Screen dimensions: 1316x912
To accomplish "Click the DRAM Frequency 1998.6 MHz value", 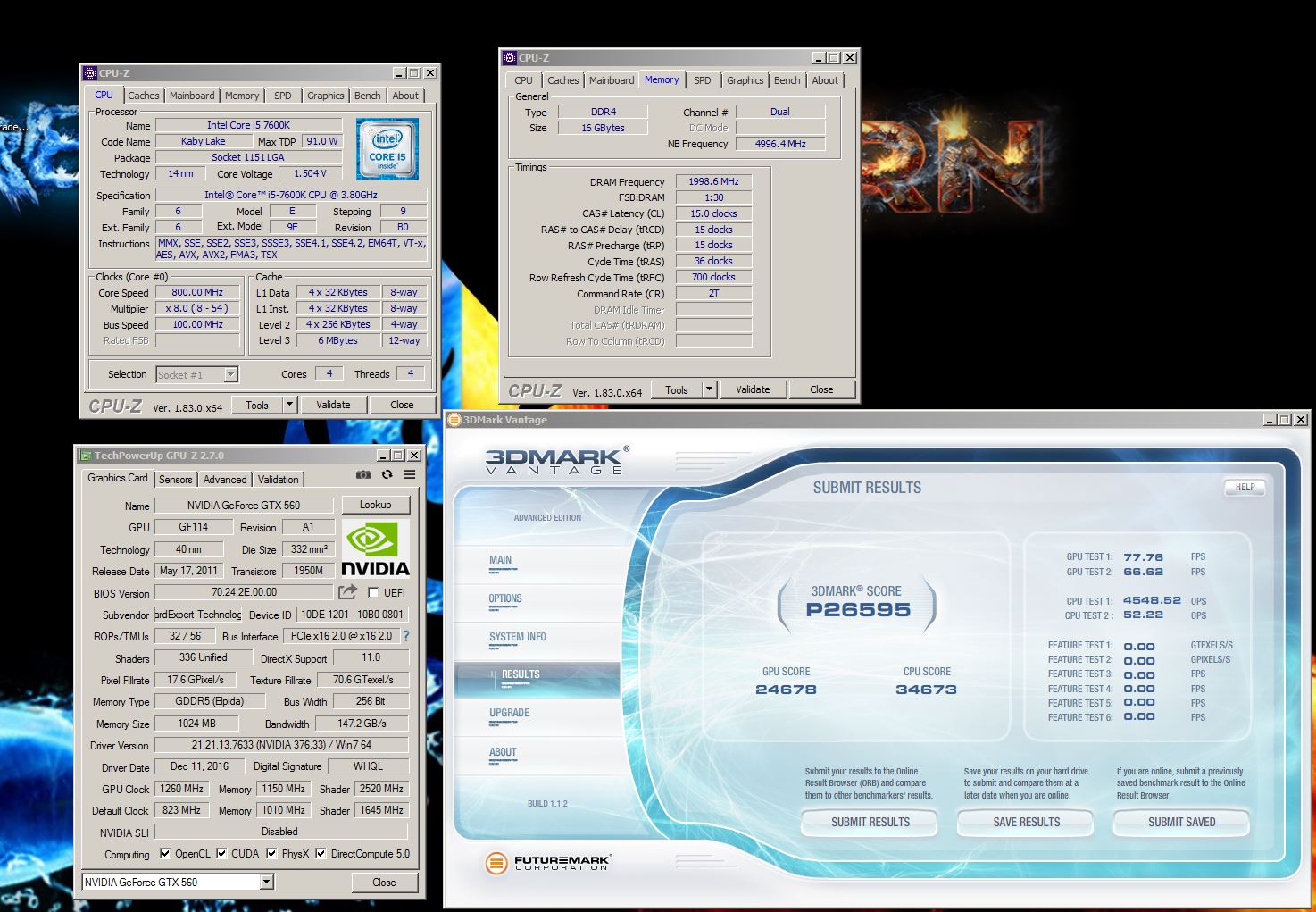I will coord(713,181).
